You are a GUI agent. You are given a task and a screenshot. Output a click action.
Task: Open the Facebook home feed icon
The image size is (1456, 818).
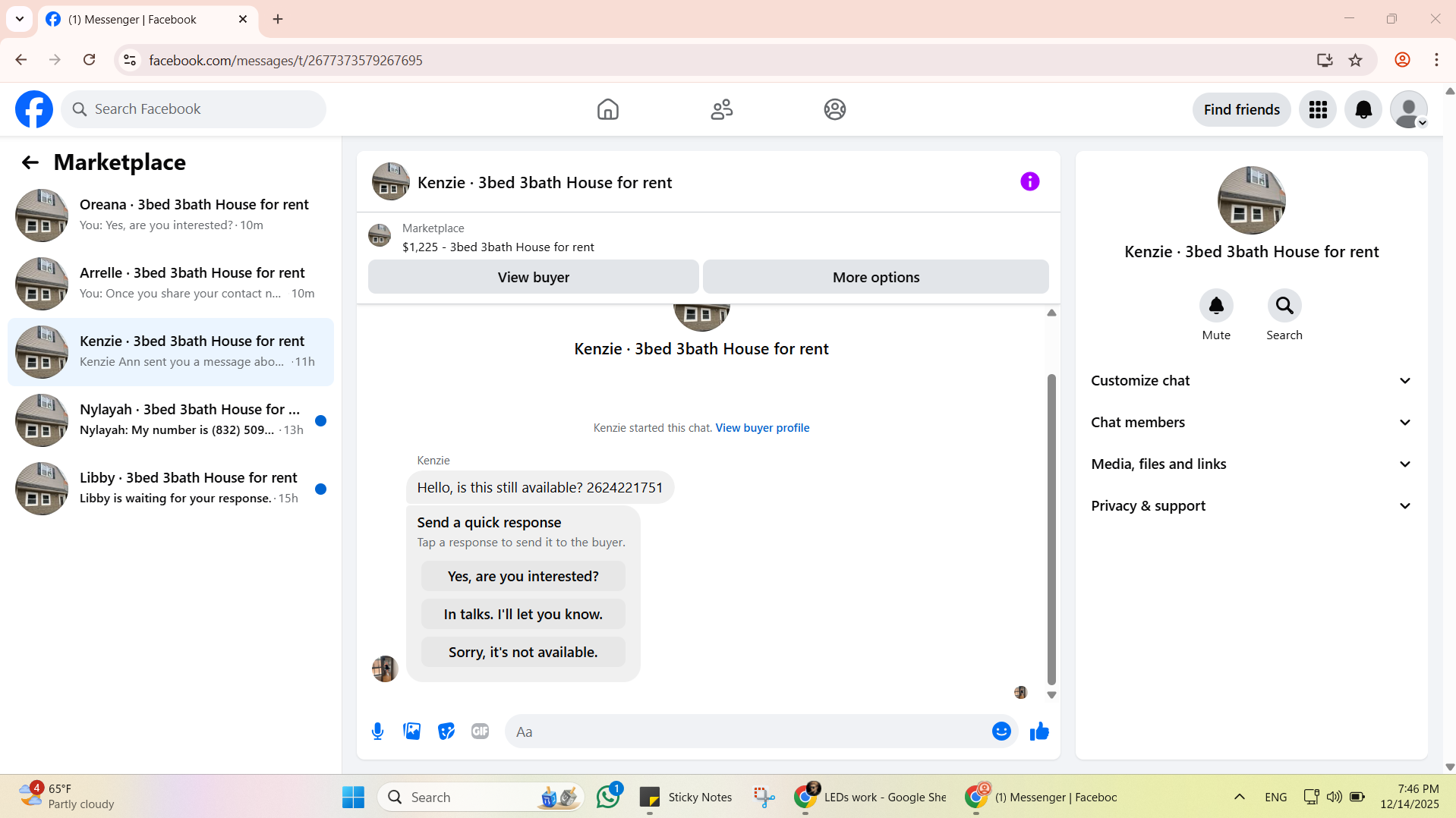607,109
